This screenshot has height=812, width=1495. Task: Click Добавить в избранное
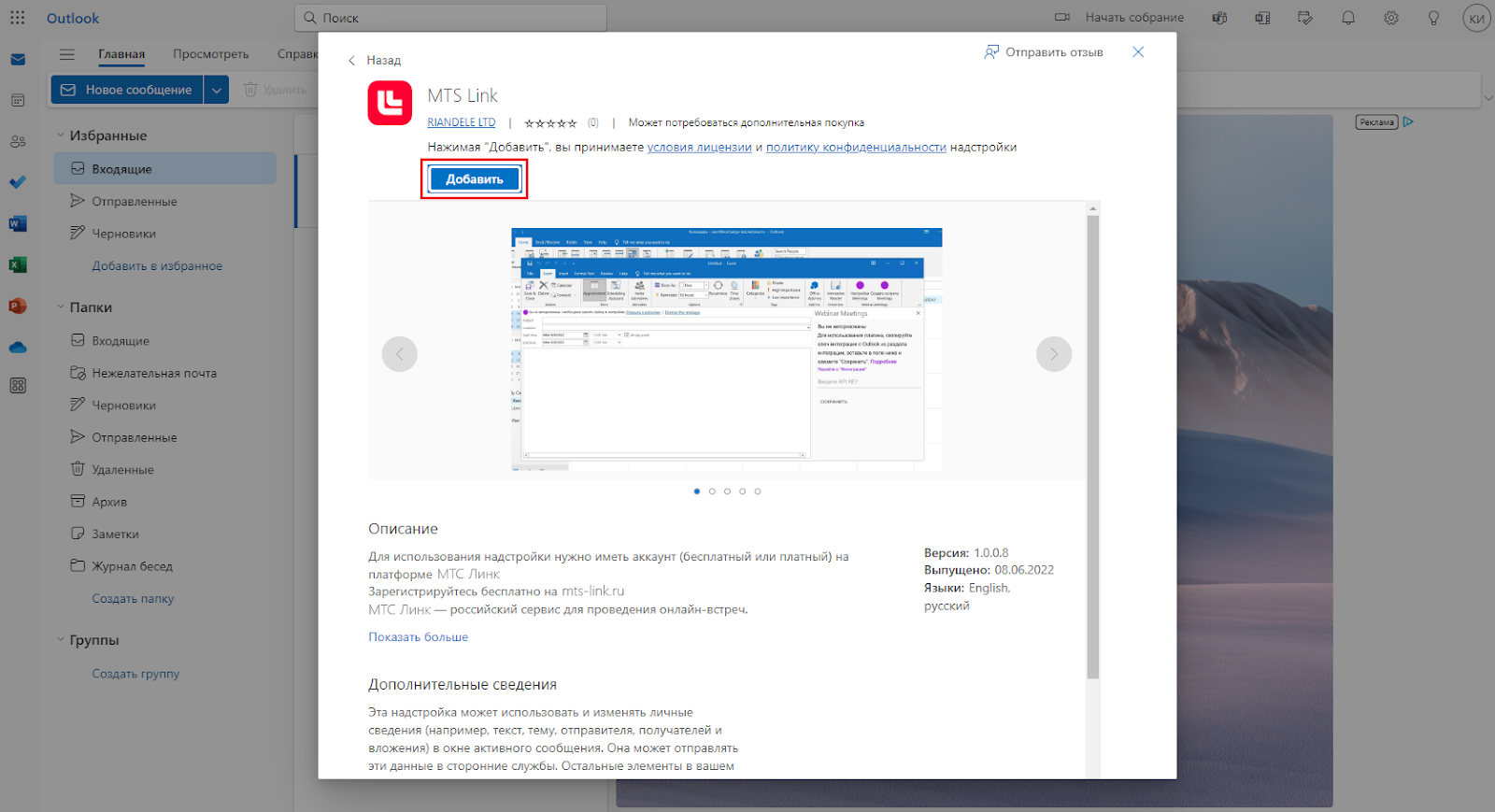click(x=157, y=266)
